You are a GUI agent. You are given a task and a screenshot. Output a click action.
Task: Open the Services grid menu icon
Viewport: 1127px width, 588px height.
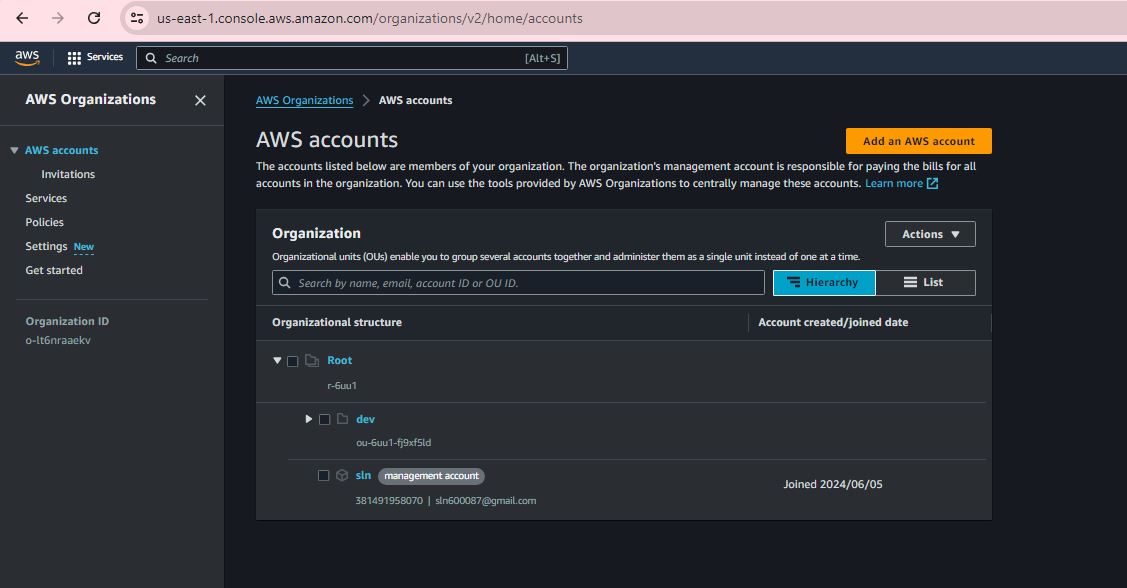pyautogui.click(x=74, y=58)
